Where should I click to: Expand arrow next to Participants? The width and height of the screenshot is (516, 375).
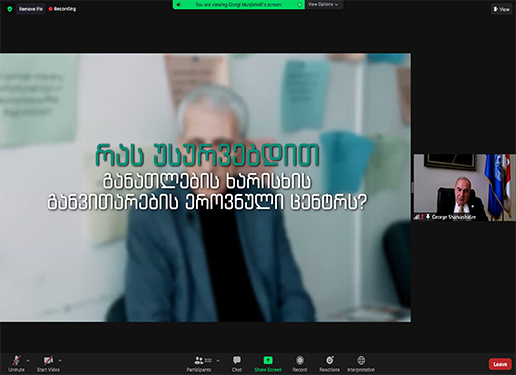pyautogui.click(x=218, y=360)
